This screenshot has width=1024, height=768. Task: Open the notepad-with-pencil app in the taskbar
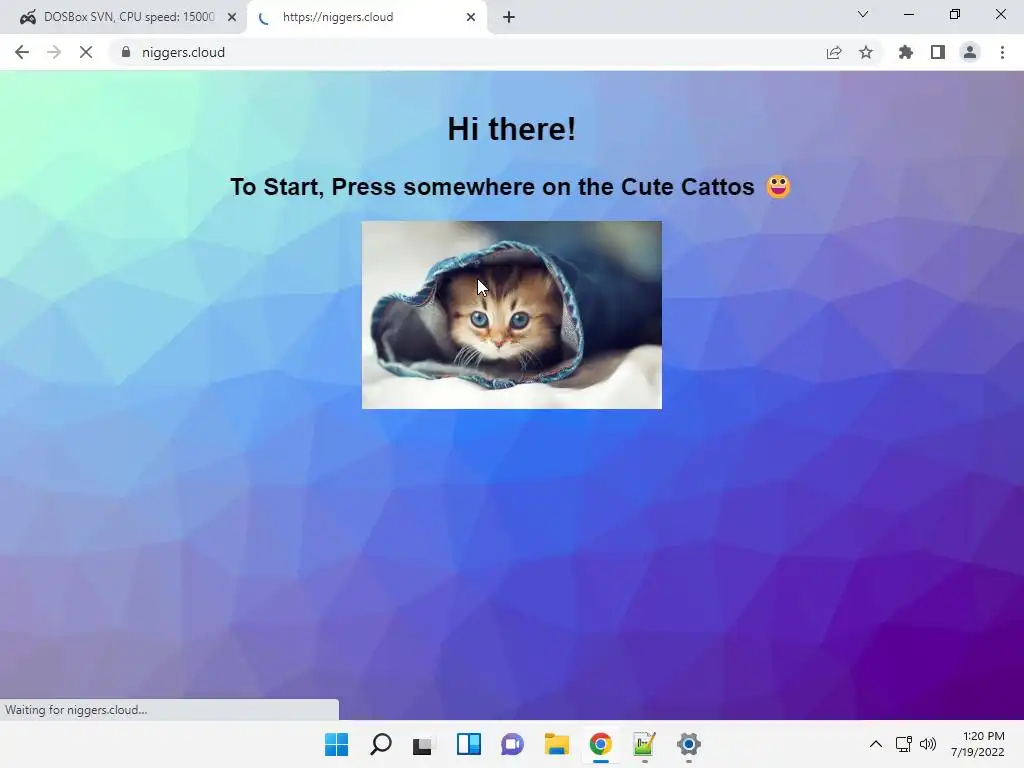(x=644, y=744)
